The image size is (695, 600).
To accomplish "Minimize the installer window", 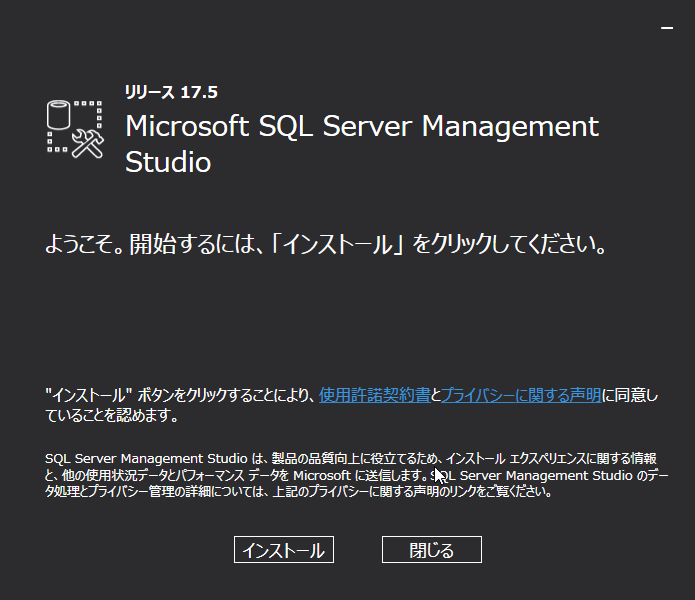I will 667,27.
